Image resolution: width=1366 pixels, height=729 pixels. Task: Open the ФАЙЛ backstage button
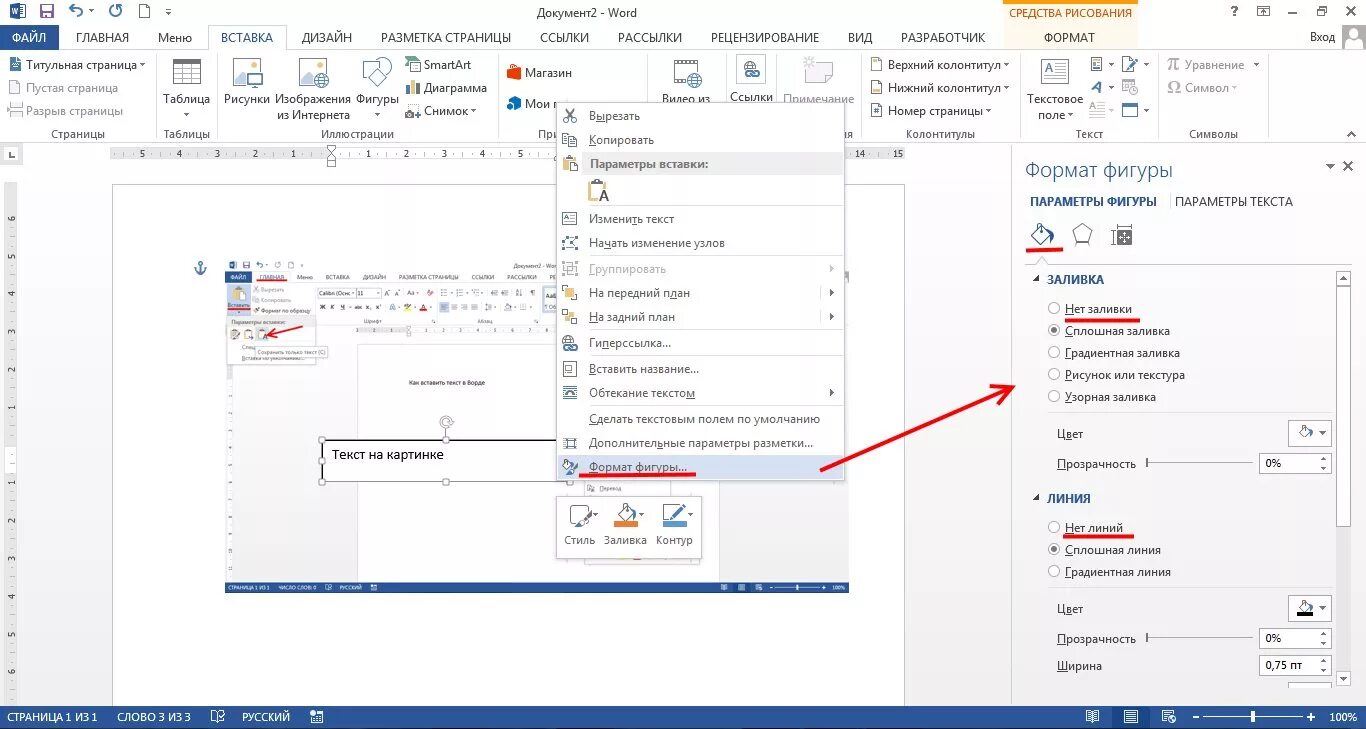pos(30,37)
